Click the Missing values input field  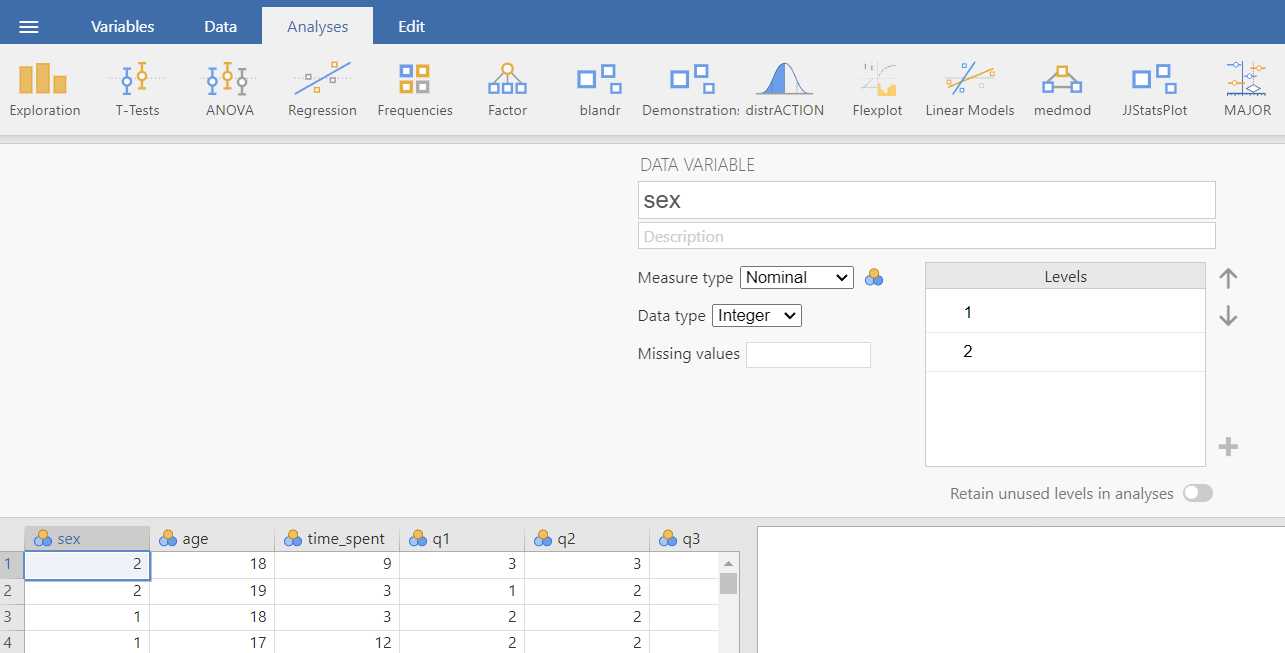coord(808,354)
